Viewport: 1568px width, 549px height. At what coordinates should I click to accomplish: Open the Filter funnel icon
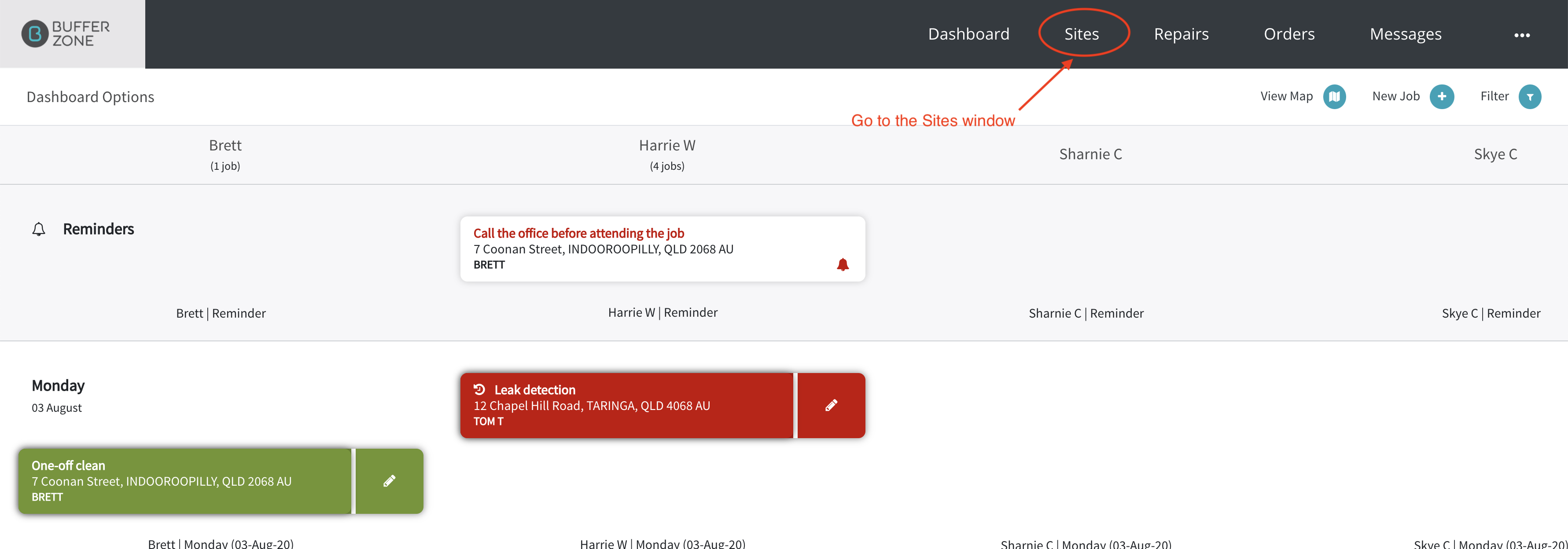(1529, 96)
